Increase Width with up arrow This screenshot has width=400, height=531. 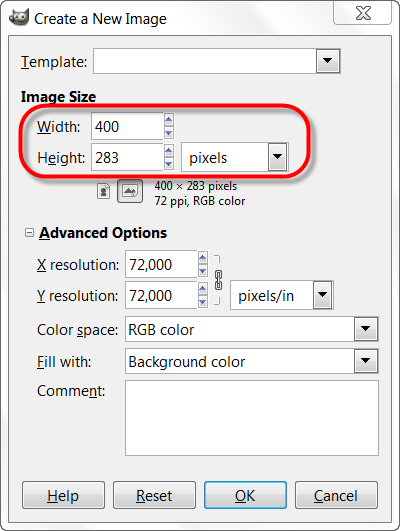click(169, 120)
